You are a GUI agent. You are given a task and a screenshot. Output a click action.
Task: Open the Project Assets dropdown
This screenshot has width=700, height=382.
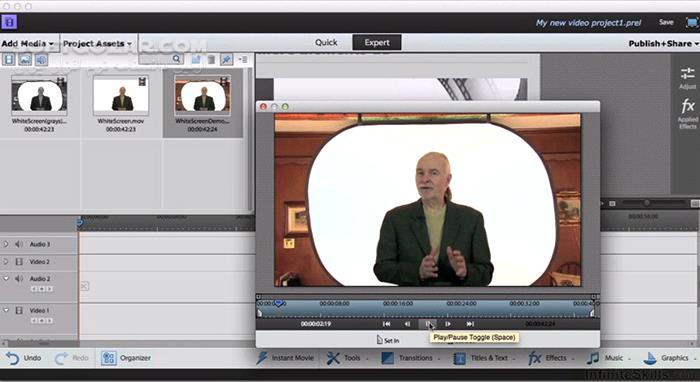(97, 44)
